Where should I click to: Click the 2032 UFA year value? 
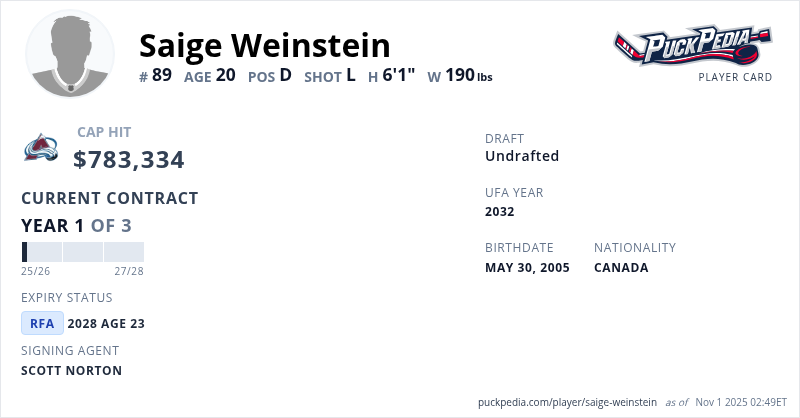pos(499,211)
